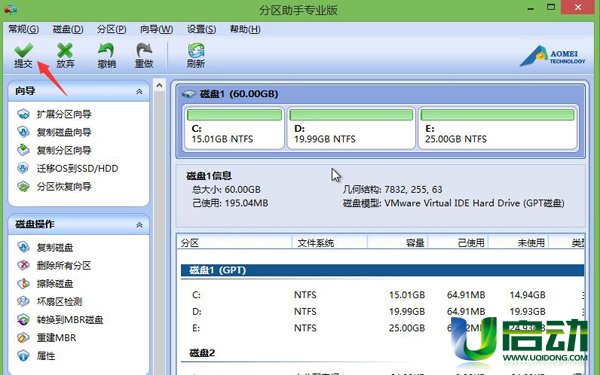Click the 撤销 (Undo) arrow icon
600x375 pixels.
[x=106, y=51]
